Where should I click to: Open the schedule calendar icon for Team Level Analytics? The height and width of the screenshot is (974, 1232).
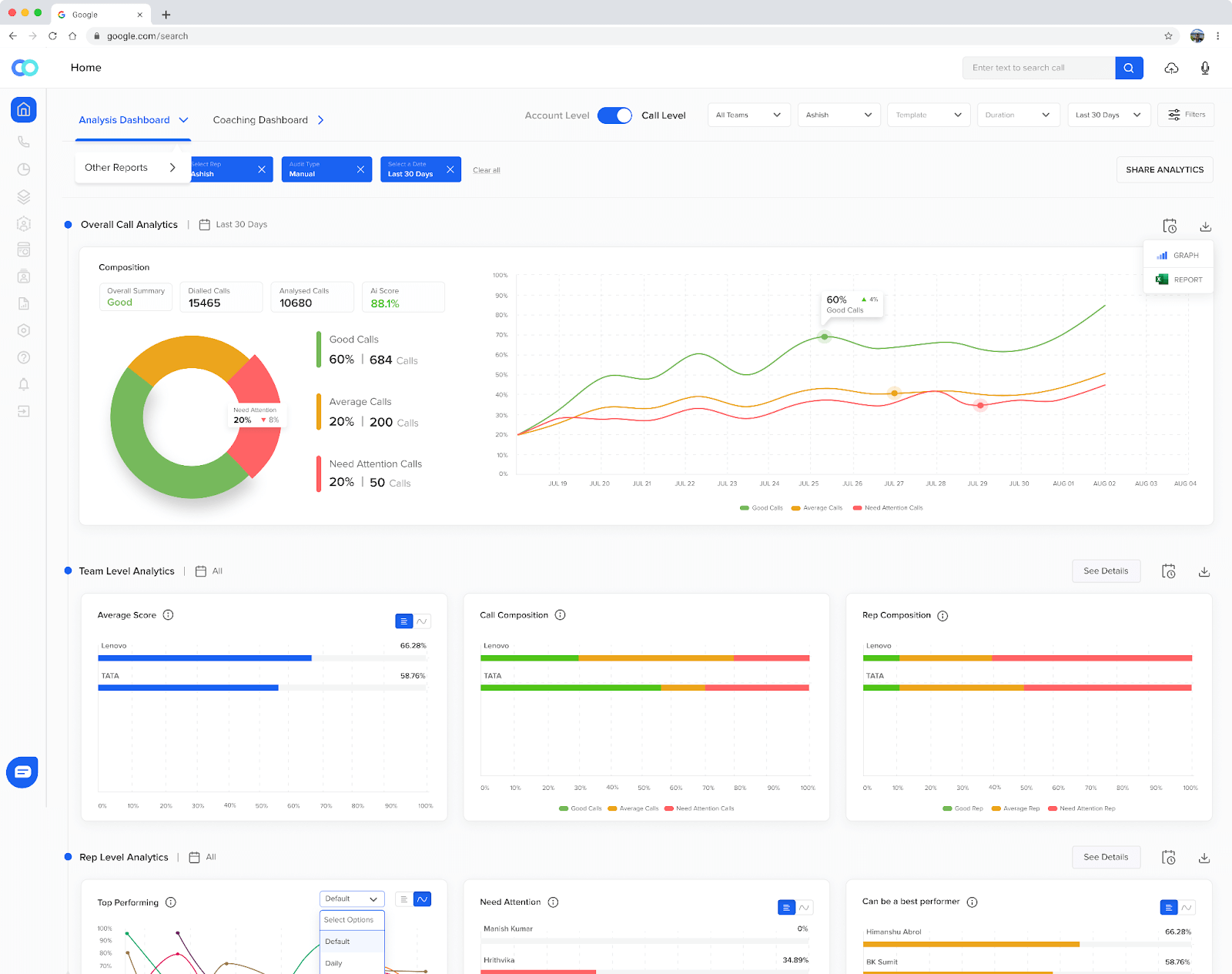pyautogui.click(x=1169, y=571)
